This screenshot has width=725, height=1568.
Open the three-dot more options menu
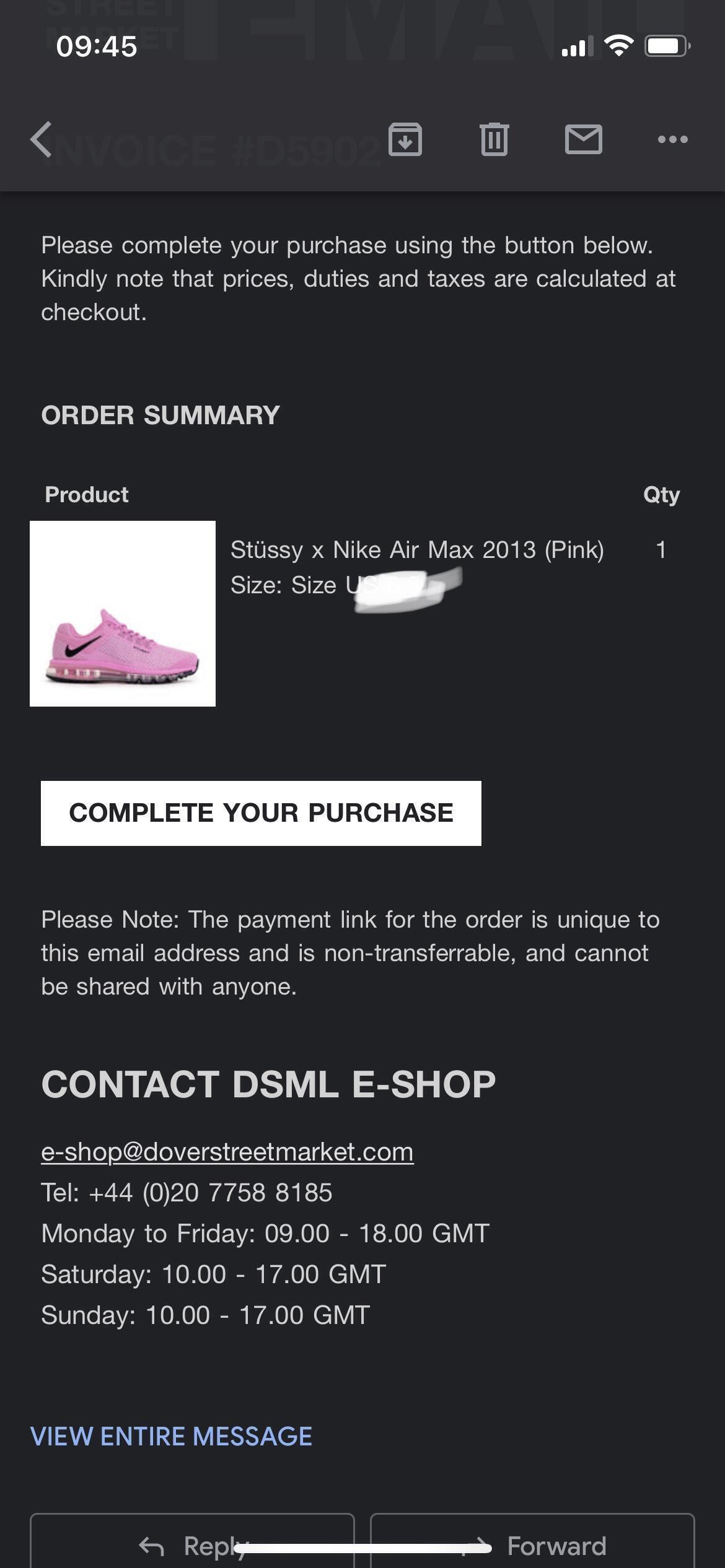[x=673, y=139]
